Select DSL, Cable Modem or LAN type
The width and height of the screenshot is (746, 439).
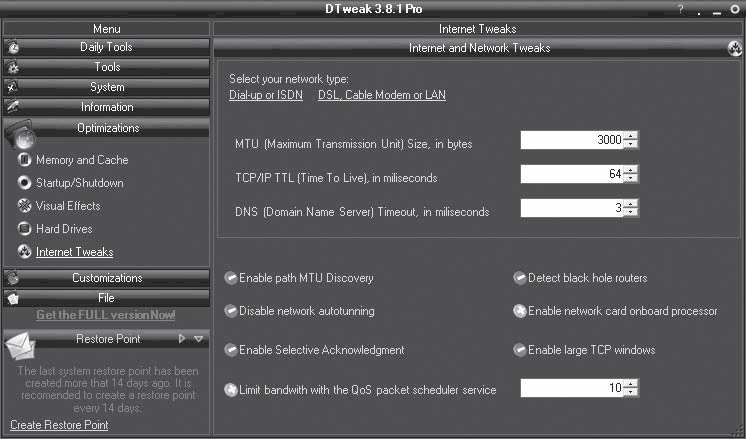382,95
